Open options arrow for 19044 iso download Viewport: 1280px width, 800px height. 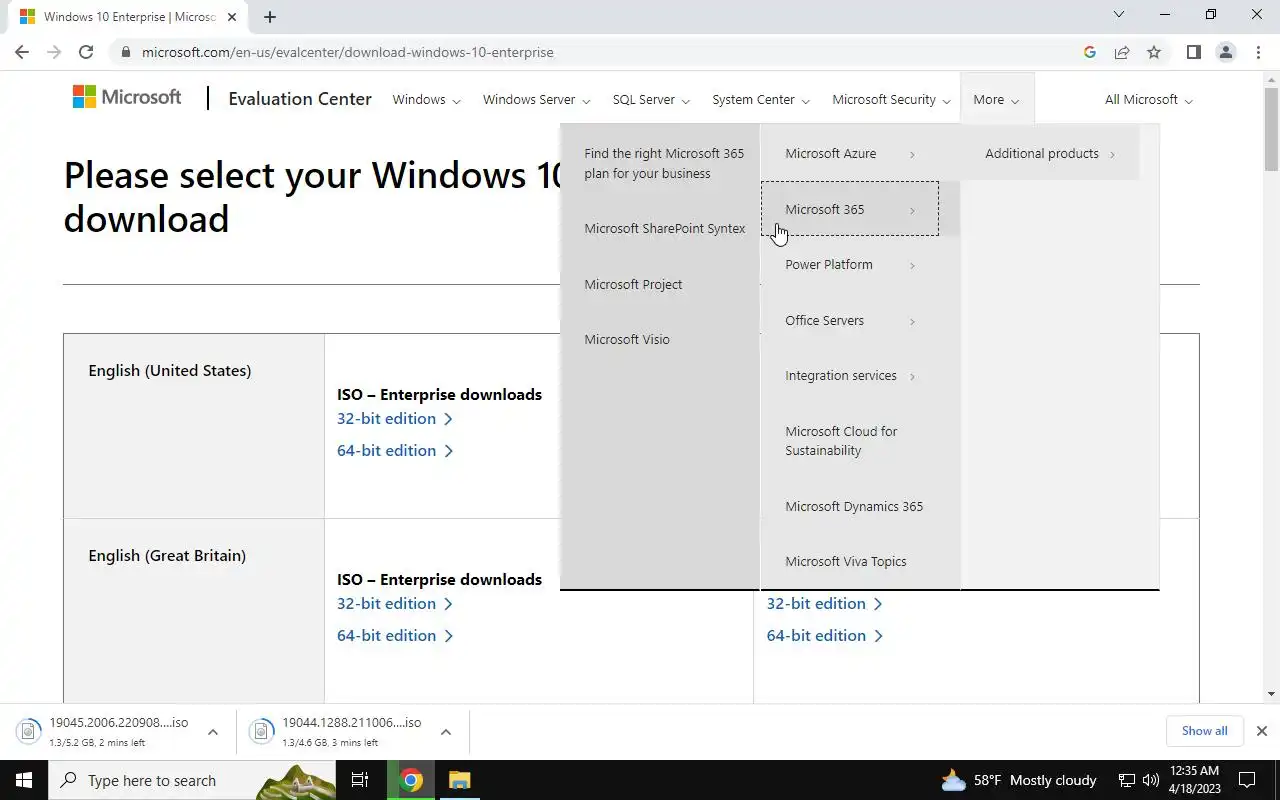pos(446,732)
